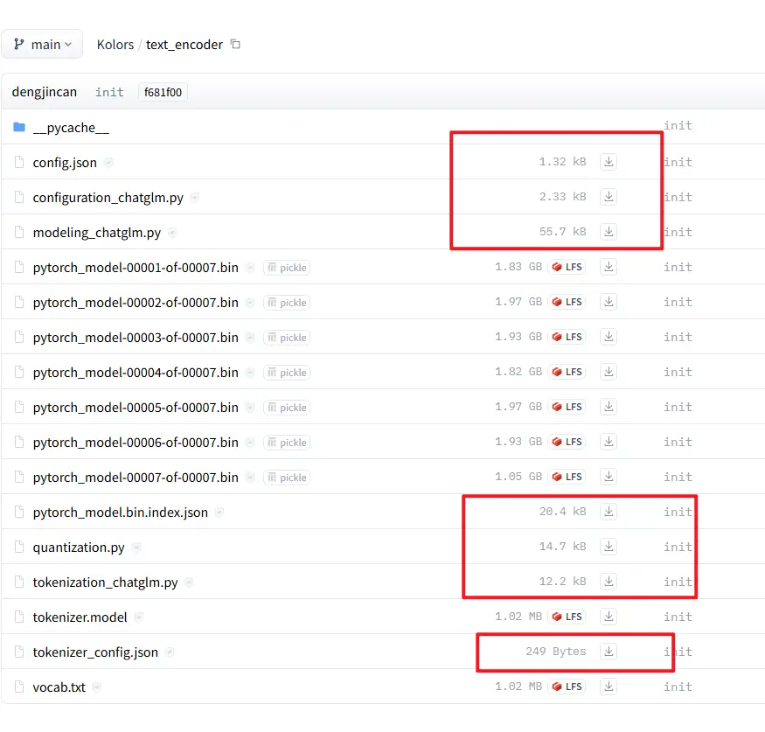Open the tokenization_chatglm.py file
765x732 pixels.
[105, 582]
